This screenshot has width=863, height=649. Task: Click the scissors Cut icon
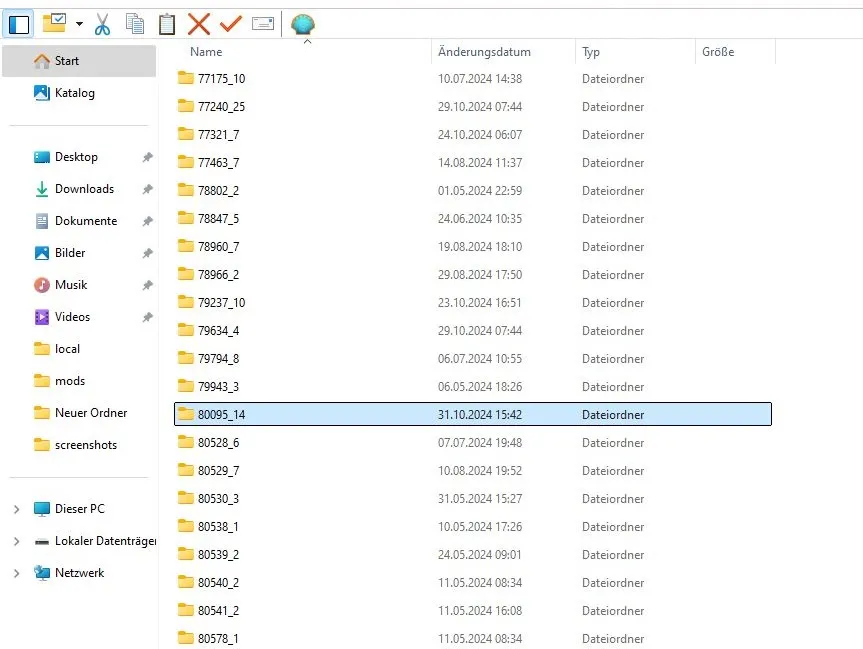pos(102,23)
